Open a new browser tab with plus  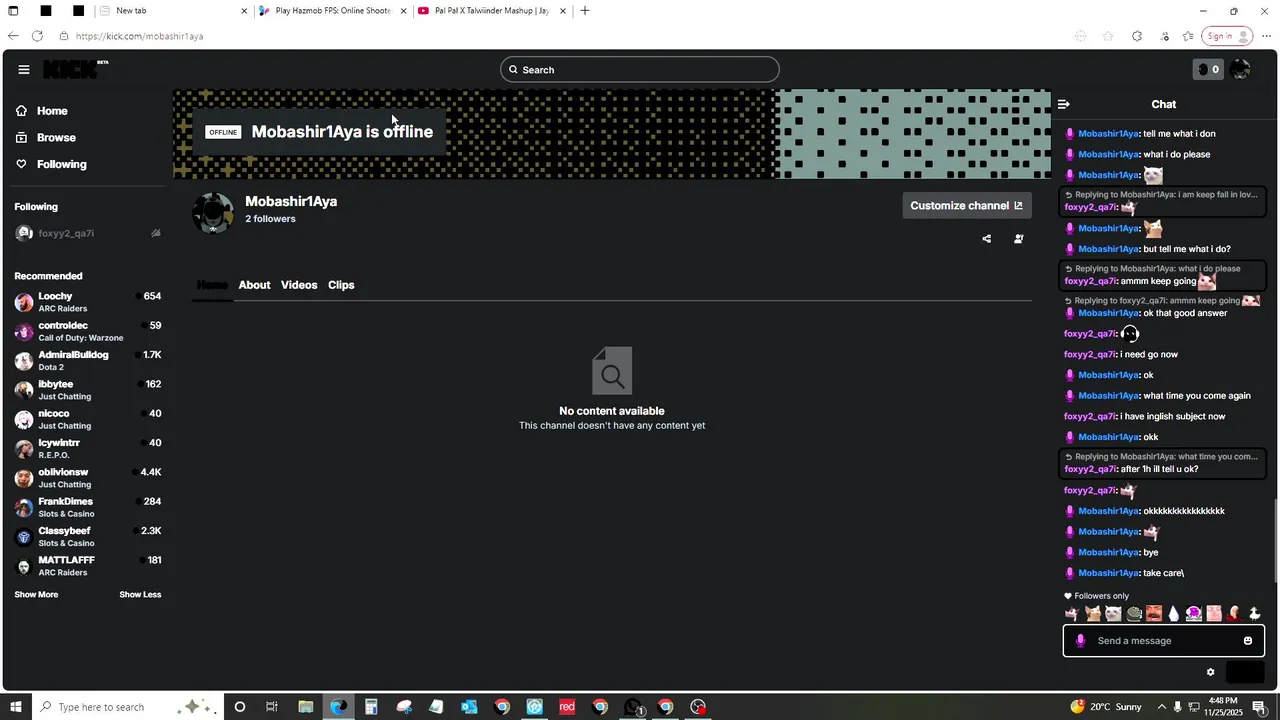pyautogui.click(x=585, y=11)
